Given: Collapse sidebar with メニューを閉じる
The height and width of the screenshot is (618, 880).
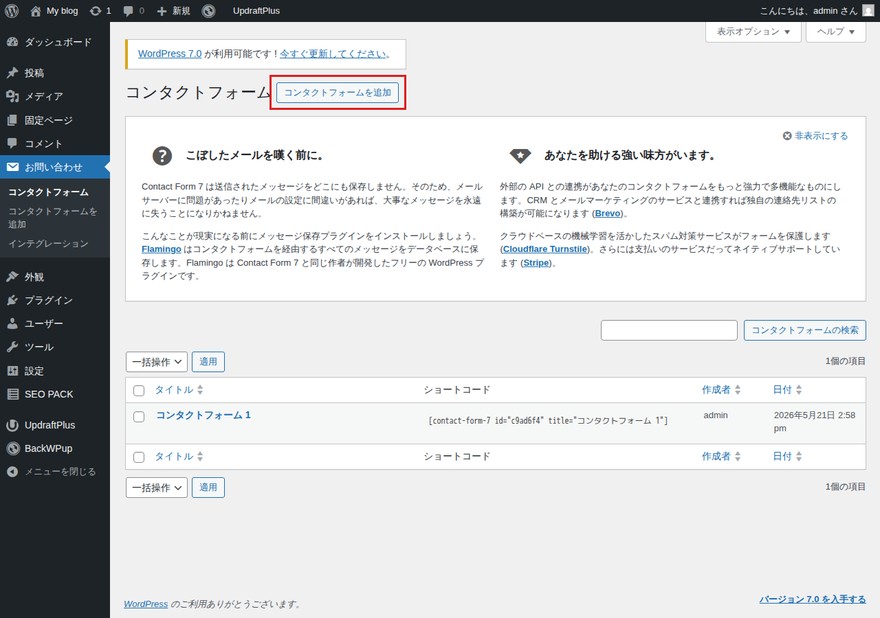Looking at the screenshot, I should (x=55, y=472).
